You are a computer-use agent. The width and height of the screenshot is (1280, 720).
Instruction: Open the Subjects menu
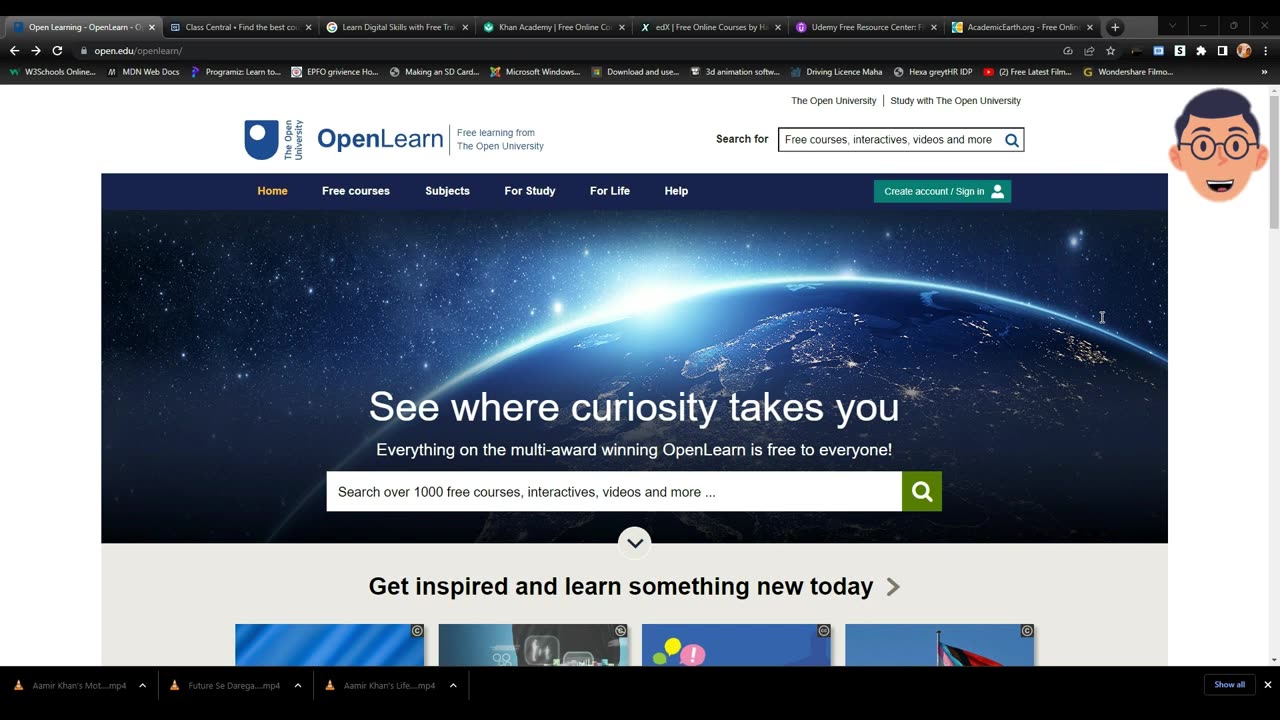click(x=447, y=191)
